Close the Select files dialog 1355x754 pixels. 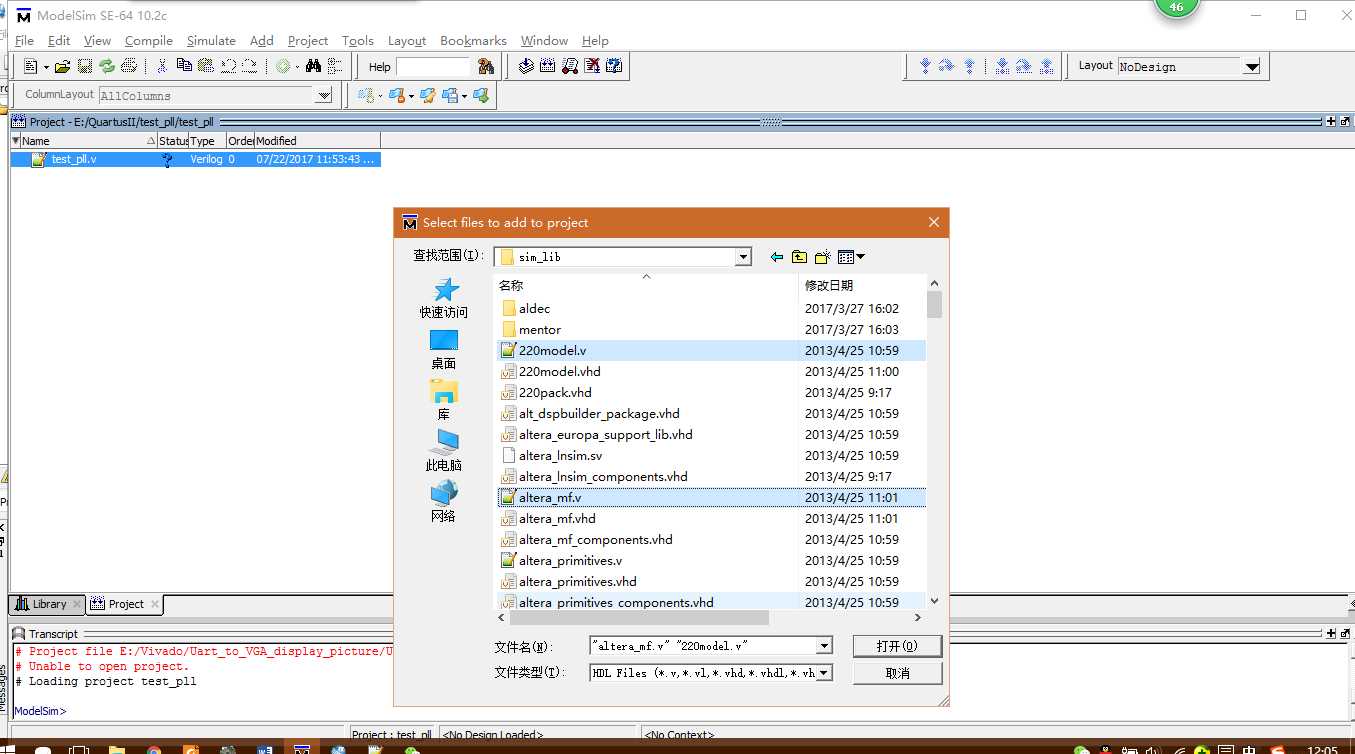(934, 222)
